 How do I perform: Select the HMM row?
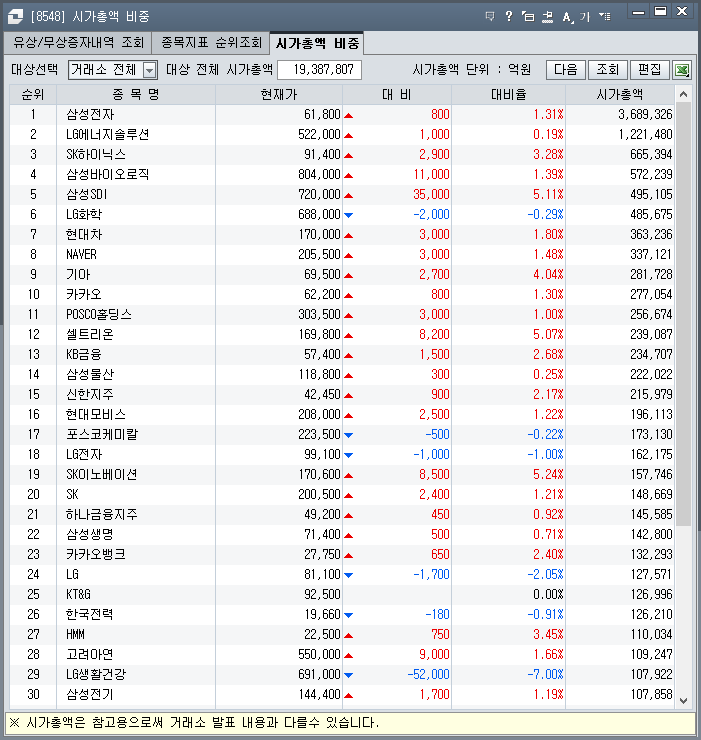tap(342, 635)
